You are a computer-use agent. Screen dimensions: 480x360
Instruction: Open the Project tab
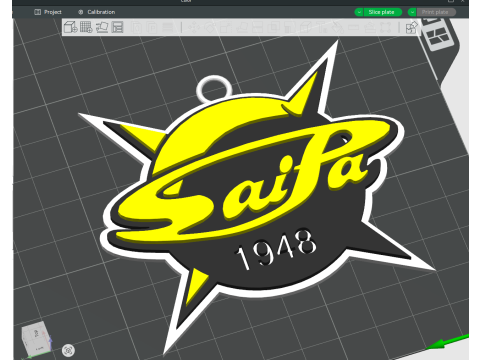click(48, 12)
